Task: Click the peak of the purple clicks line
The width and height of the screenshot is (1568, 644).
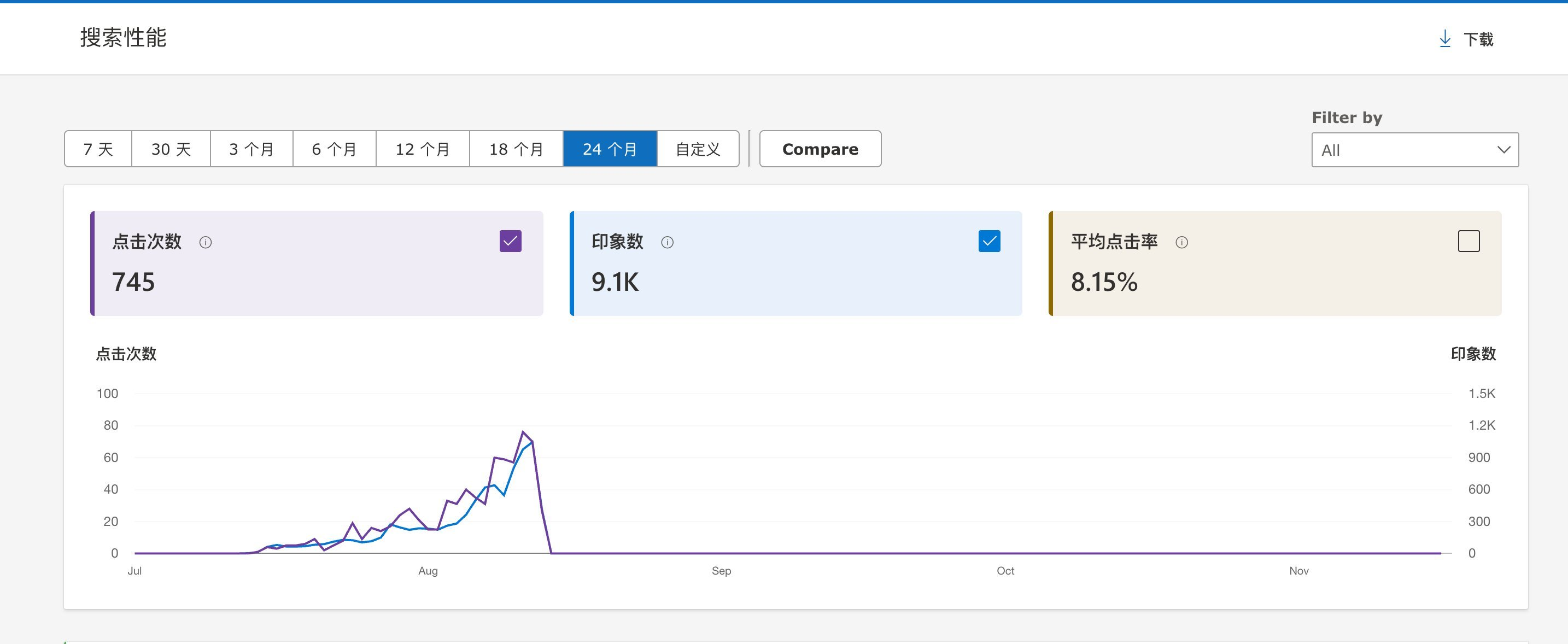Action: pyautogui.click(x=523, y=432)
